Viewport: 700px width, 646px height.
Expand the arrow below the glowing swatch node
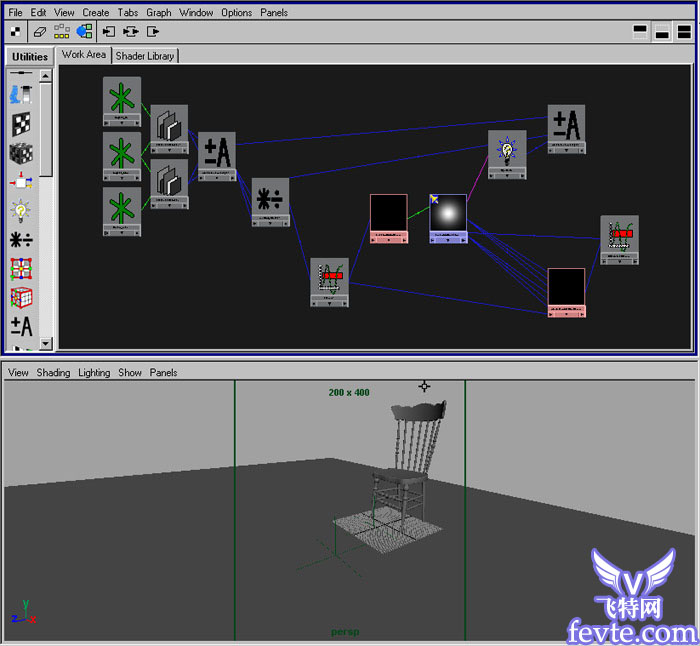pyautogui.click(x=448, y=241)
